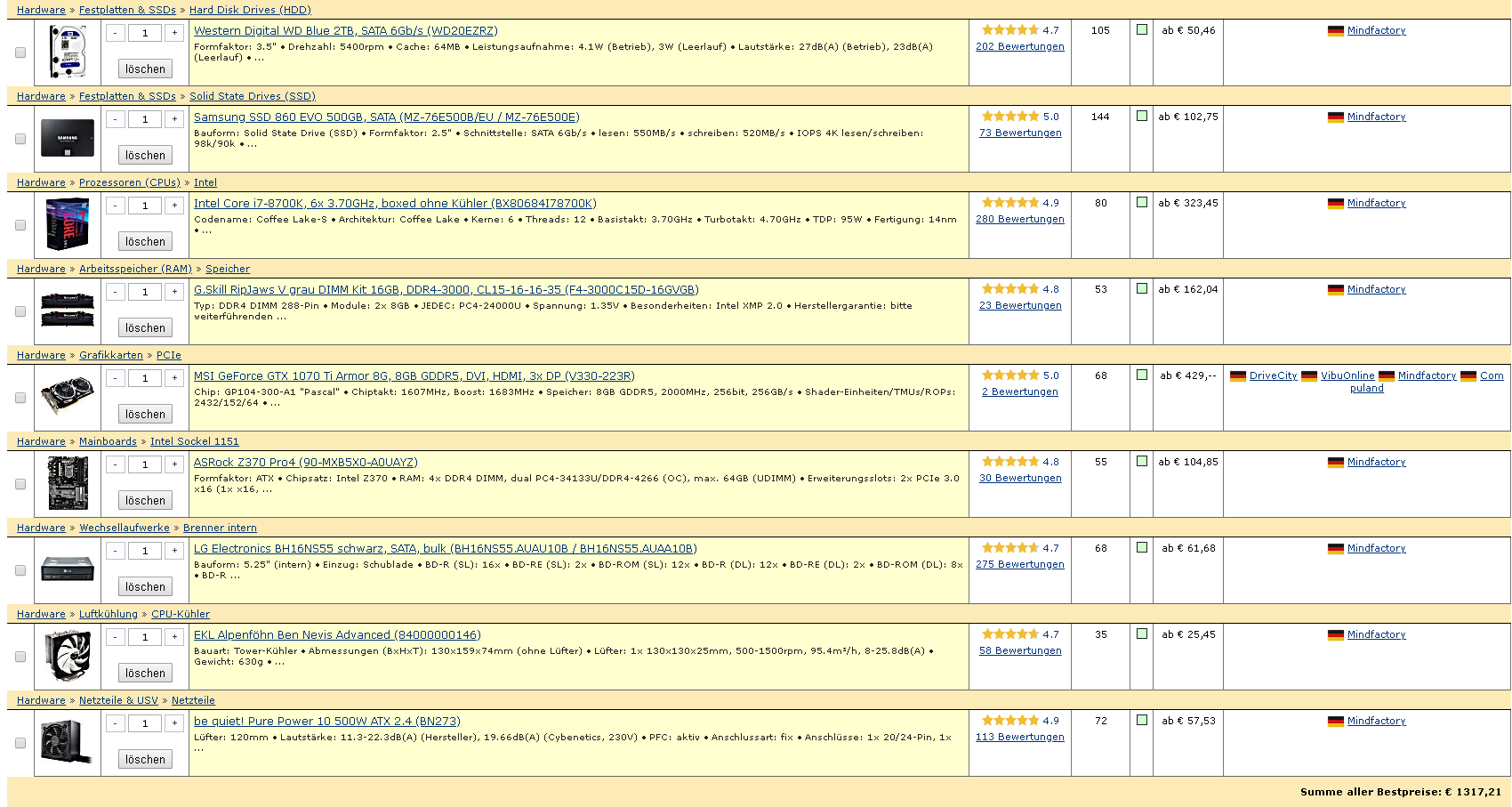Open Grafikkarten breadcrumb link

point(111,355)
